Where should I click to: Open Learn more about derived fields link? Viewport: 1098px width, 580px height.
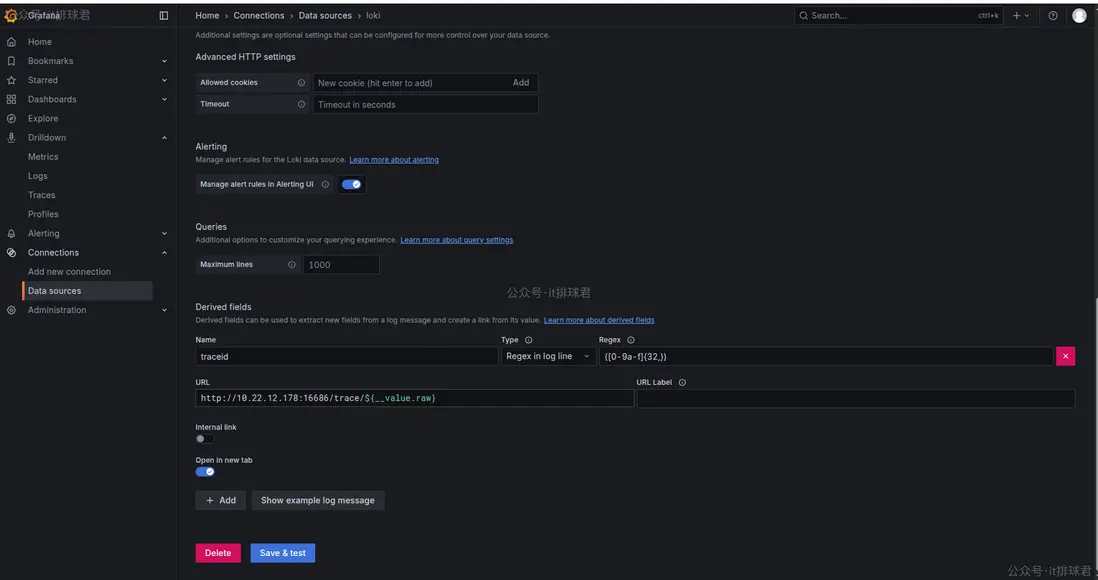[x=599, y=320]
